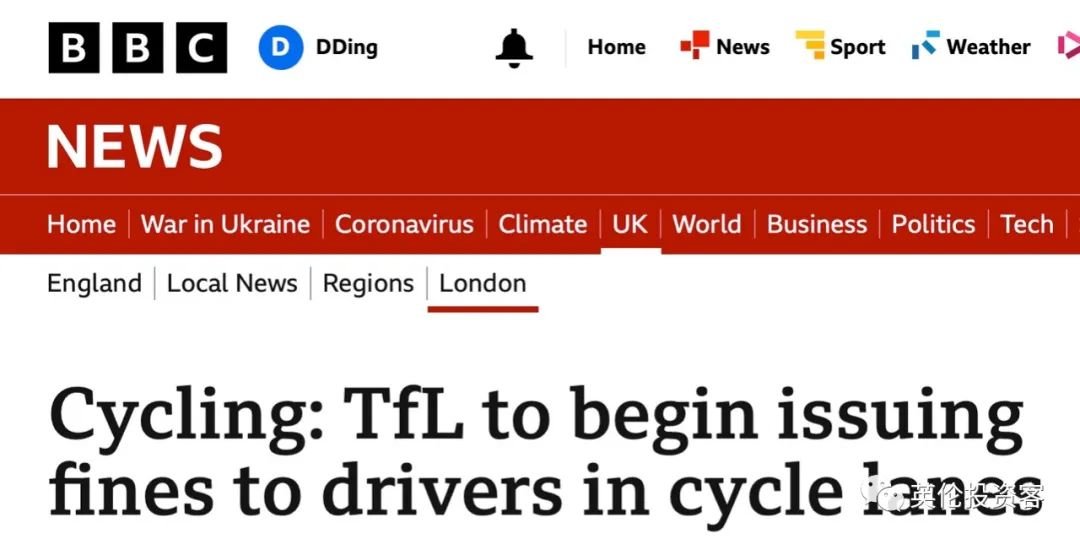Go to Politics section
The image size is (1080, 544).
click(933, 224)
